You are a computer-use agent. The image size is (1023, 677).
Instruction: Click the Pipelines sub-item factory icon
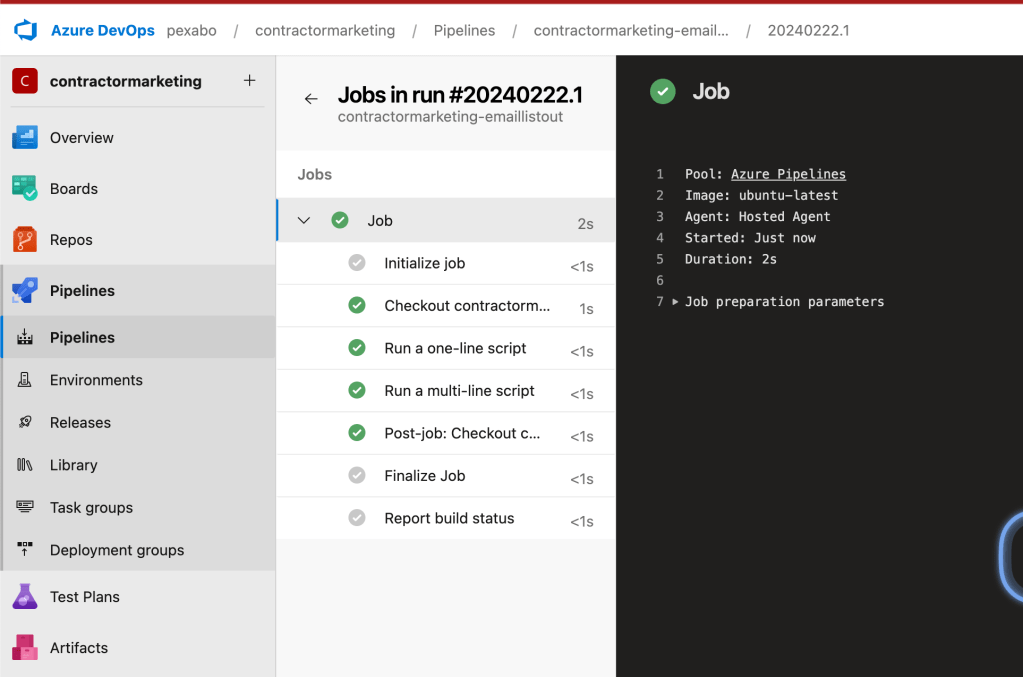point(25,337)
